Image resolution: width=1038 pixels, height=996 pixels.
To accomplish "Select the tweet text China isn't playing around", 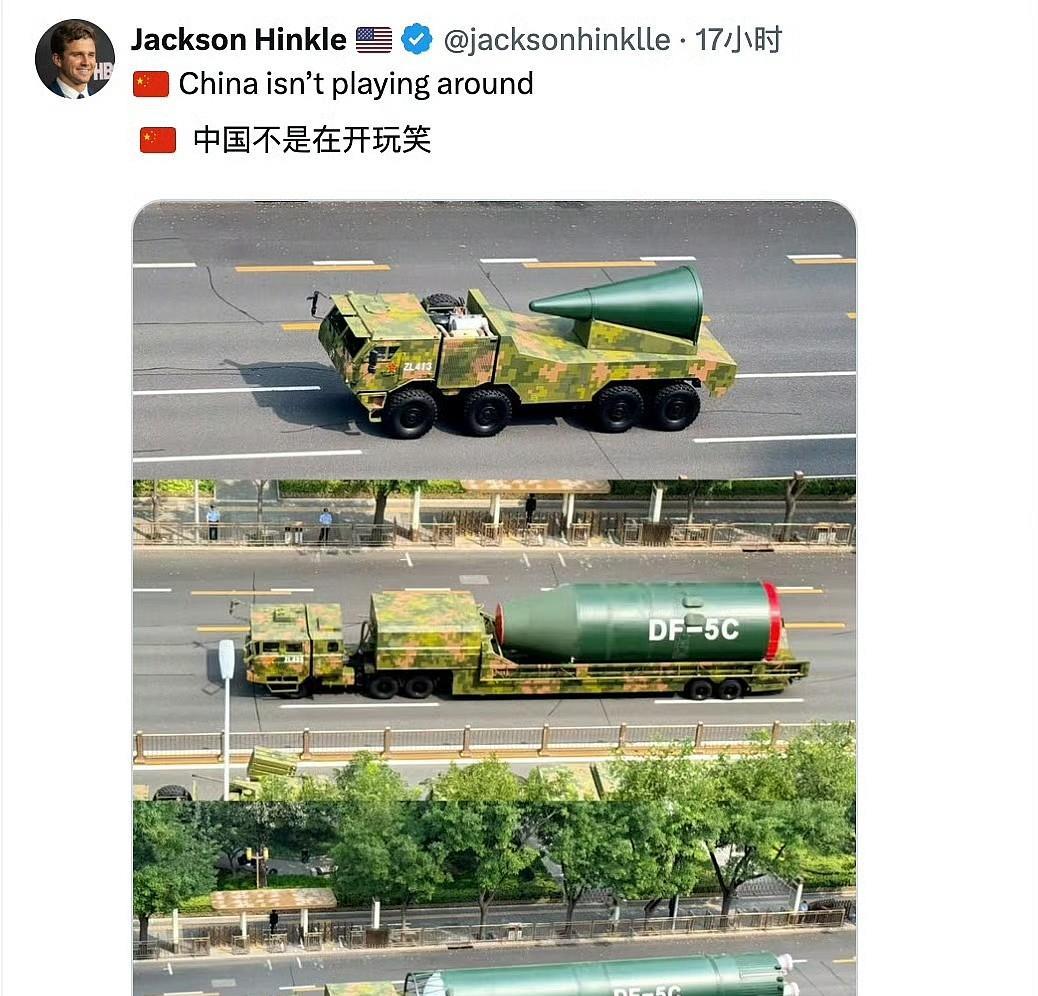I will [x=355, y=85].
